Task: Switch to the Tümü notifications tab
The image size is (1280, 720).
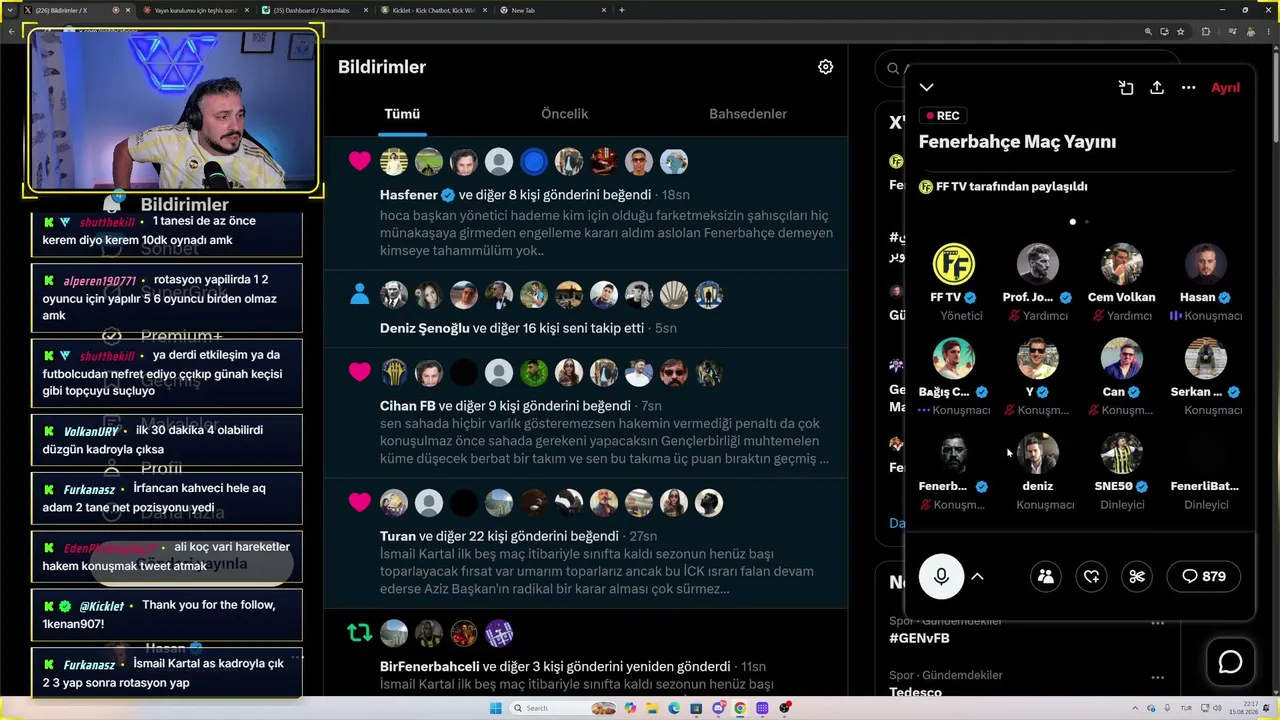Action: click(402, 114)
